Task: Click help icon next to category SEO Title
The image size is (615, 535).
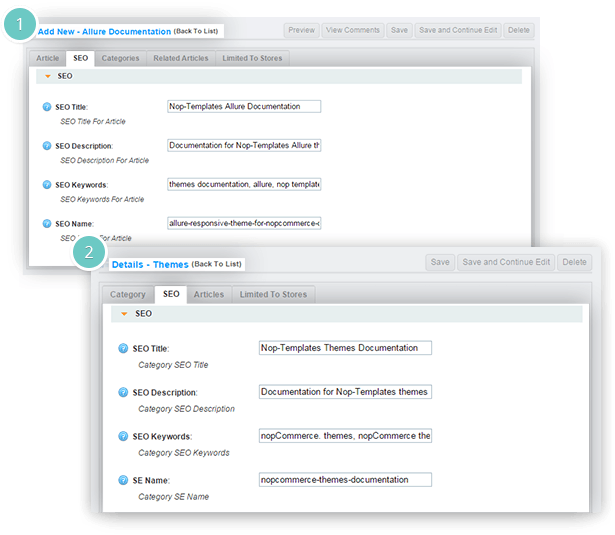Action: click(123, 348)
